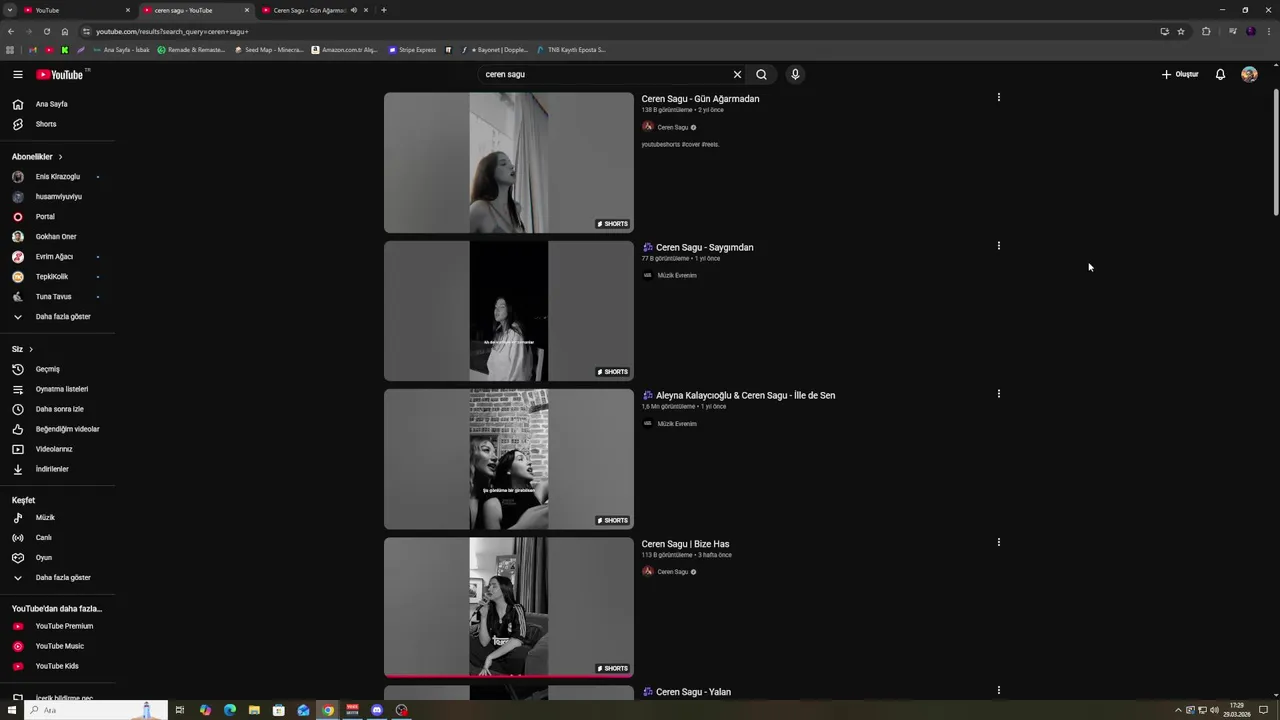Open more options for İlle de Sen result

coord(998,394)
